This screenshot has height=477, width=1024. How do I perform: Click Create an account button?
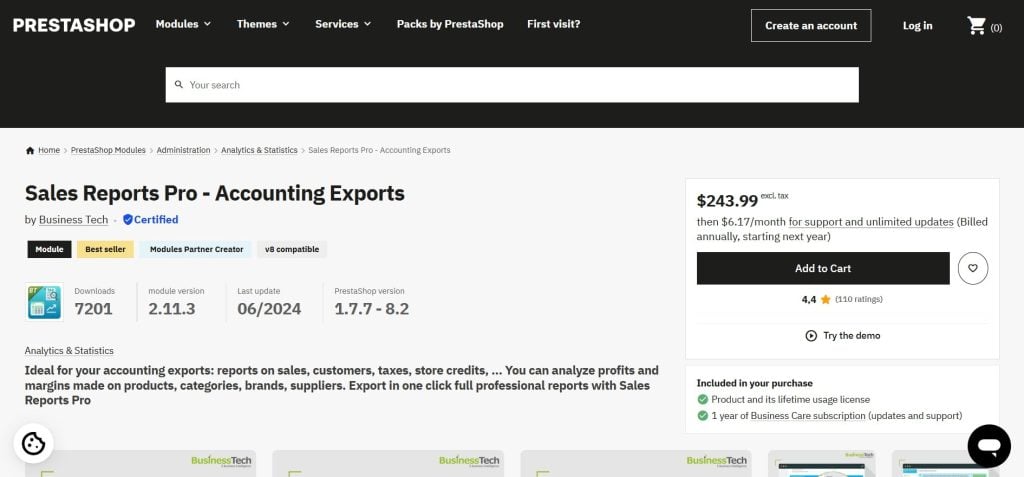(811, 25)
